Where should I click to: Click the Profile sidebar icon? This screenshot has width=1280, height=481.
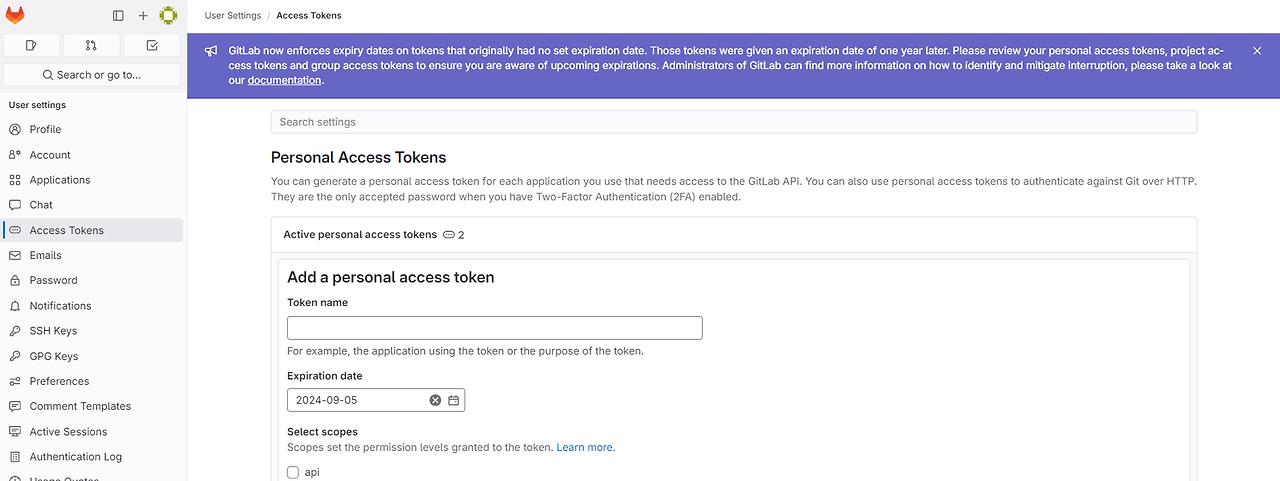point(15,129)
